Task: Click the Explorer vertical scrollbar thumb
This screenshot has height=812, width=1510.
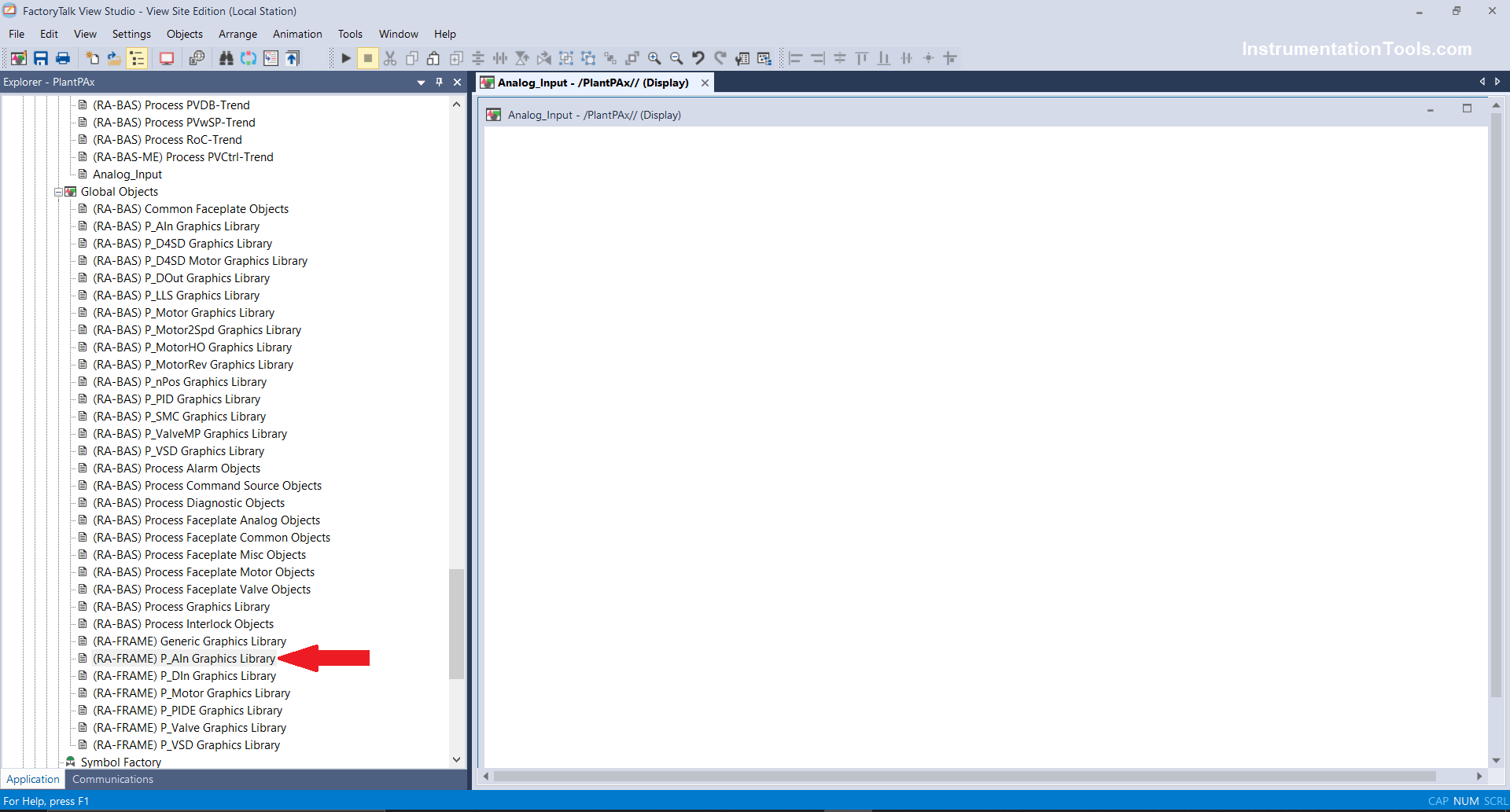Action: pos(456,623)
